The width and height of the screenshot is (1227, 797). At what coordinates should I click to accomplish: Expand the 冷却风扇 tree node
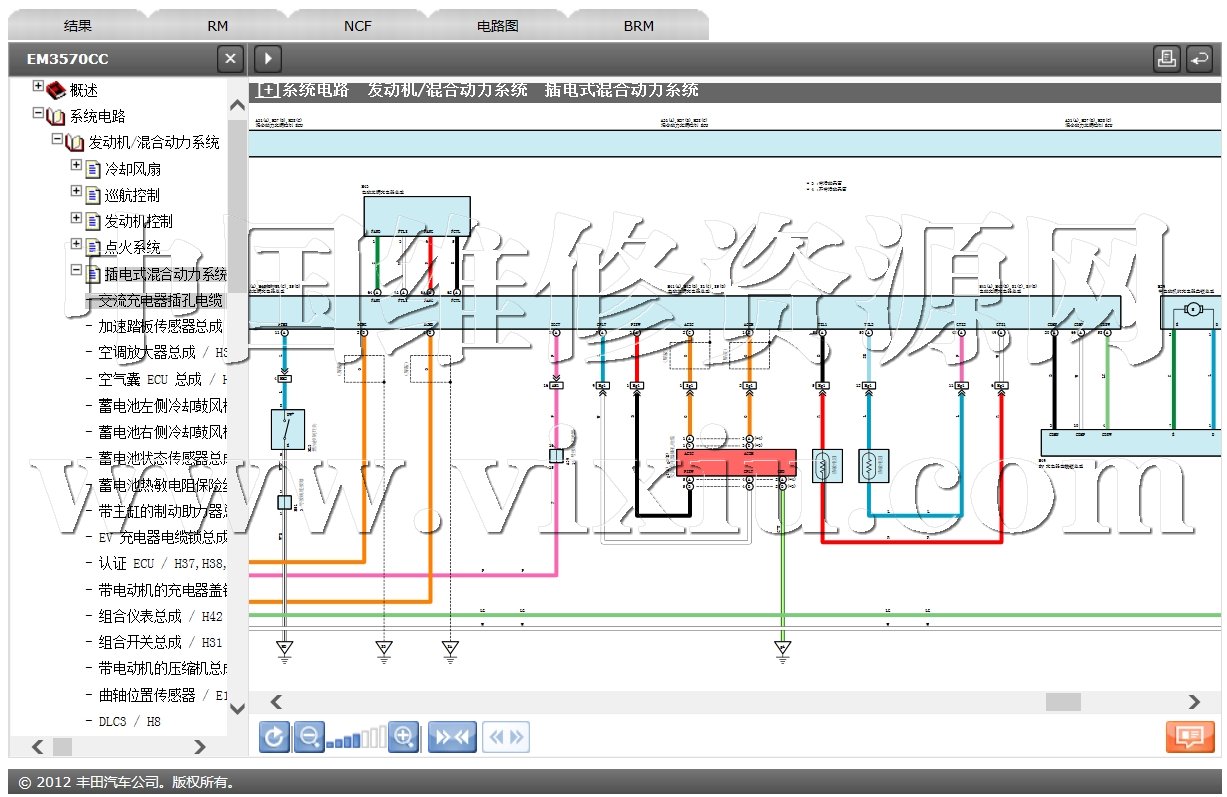coord(76,165)
